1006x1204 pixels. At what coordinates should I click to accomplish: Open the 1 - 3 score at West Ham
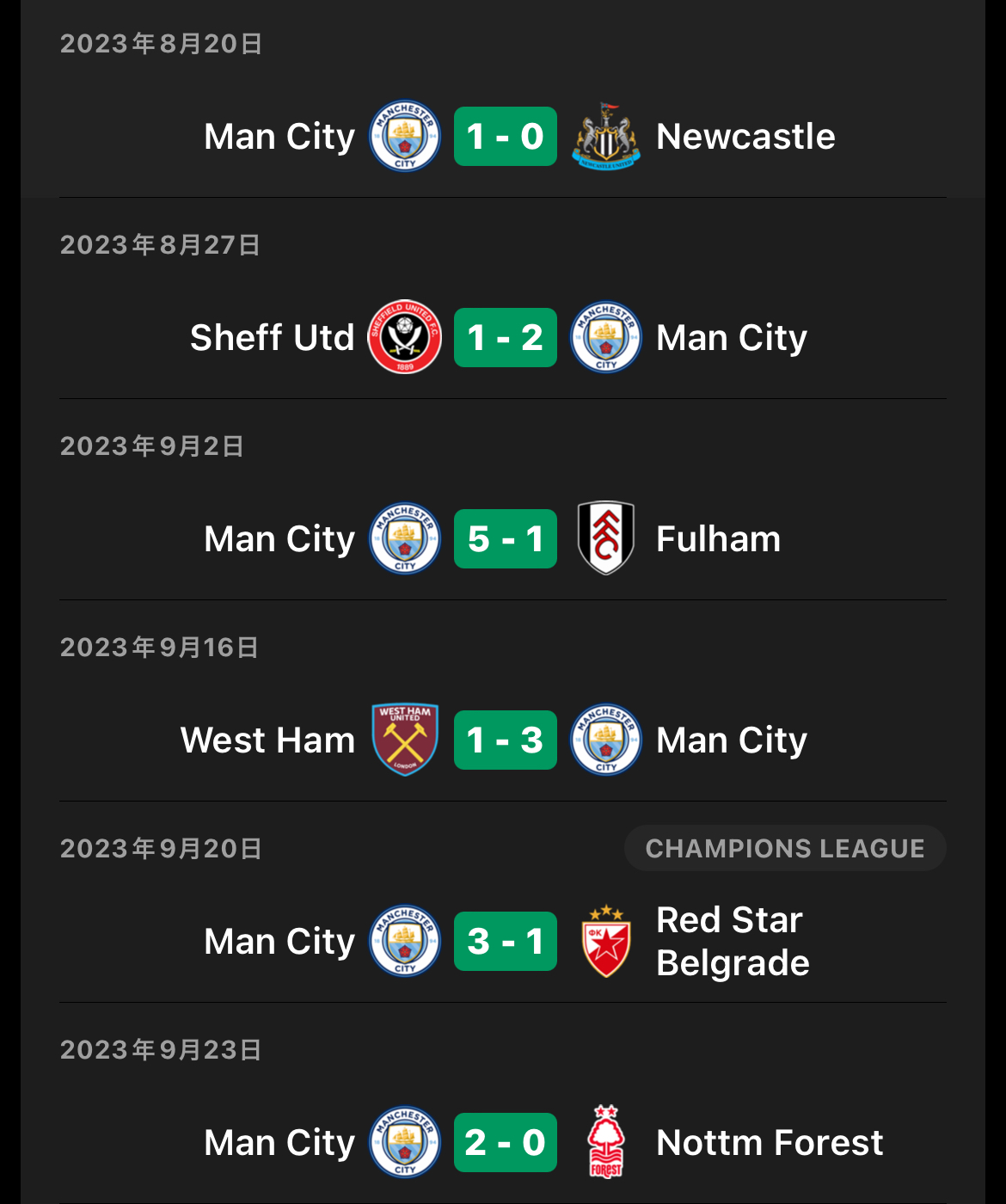[506, 740]
